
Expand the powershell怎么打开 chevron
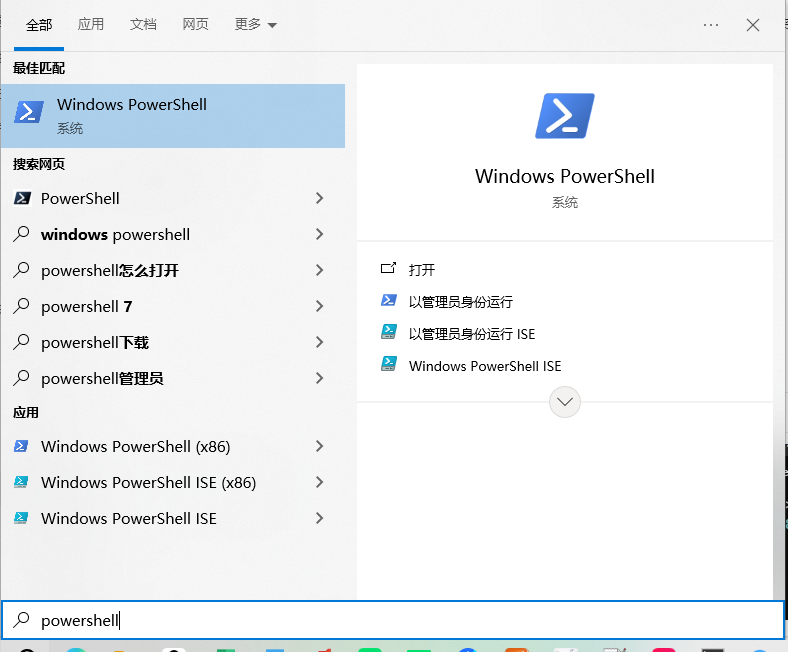click(319, 270)
